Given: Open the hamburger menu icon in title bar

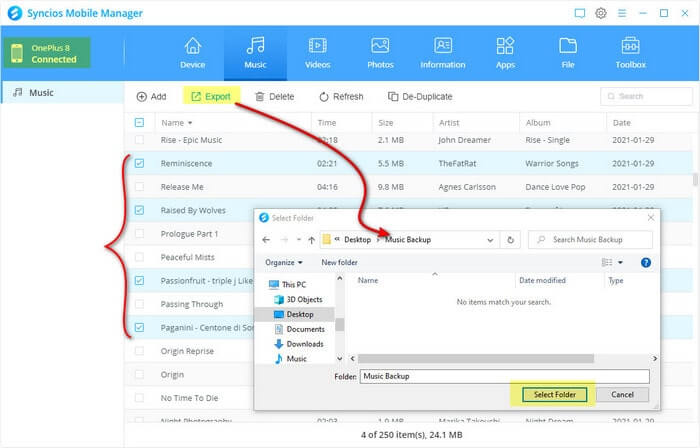Looking at the screenshot, I should click(x=622, y=13).
